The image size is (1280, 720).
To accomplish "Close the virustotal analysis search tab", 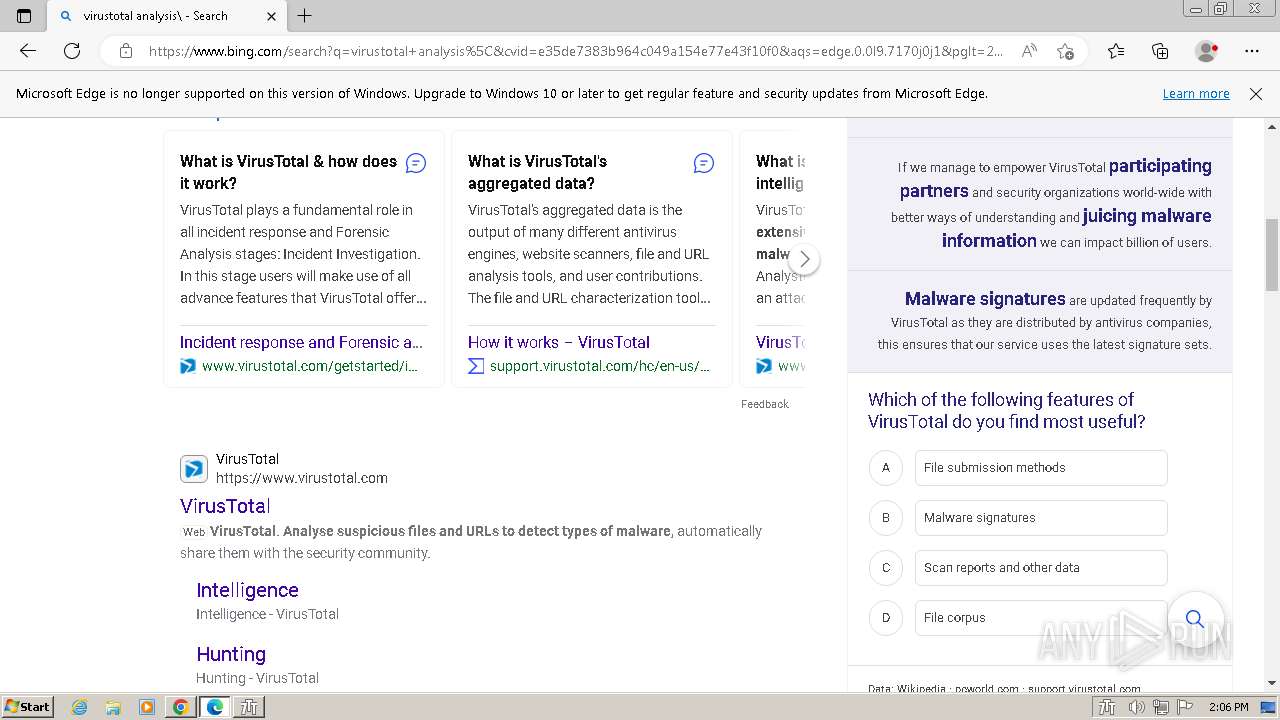I will pos(272,16).
